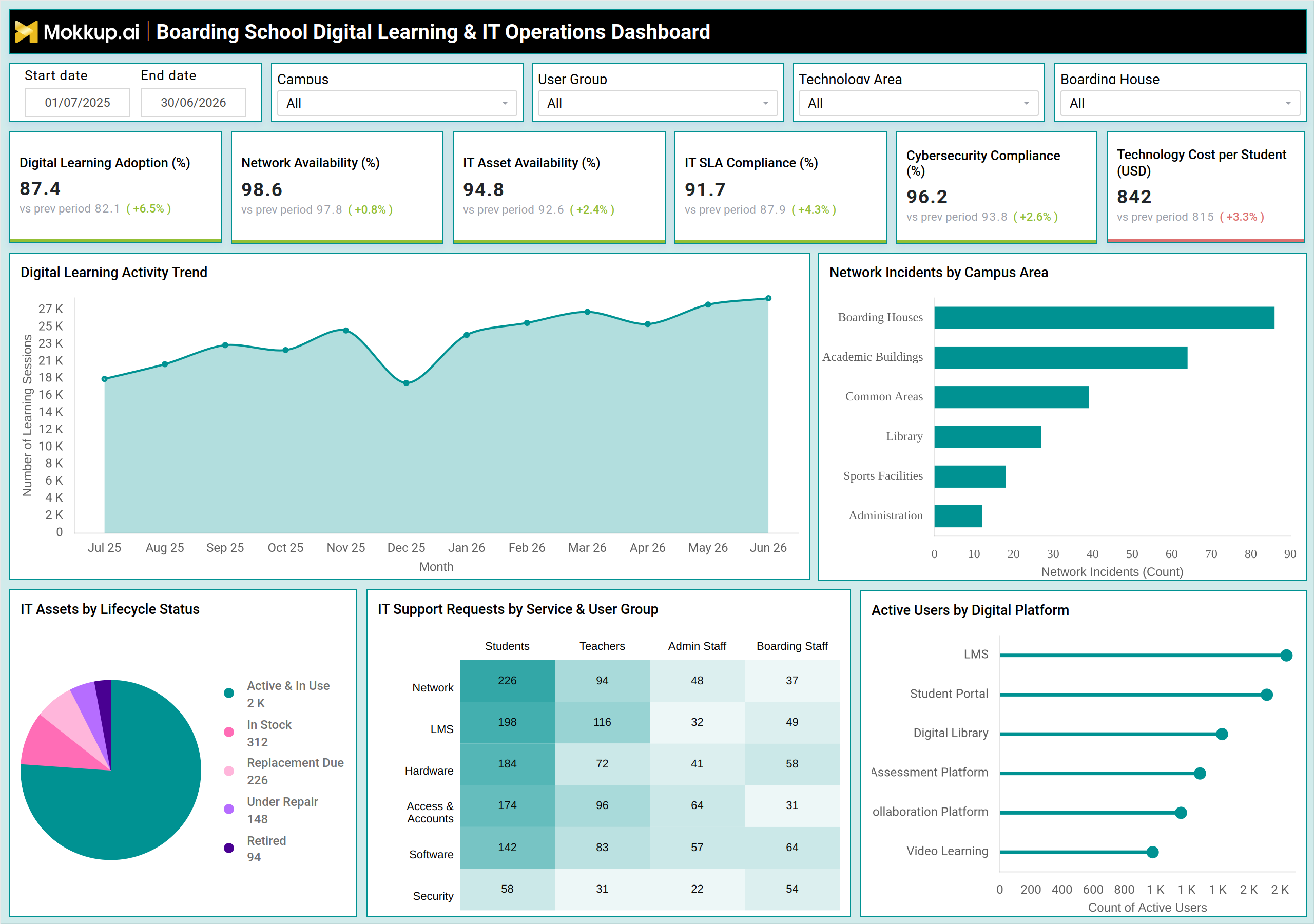Select the Network Availability value 98.6
Screen dimensions: 1314x924
(x=262, y=189)
